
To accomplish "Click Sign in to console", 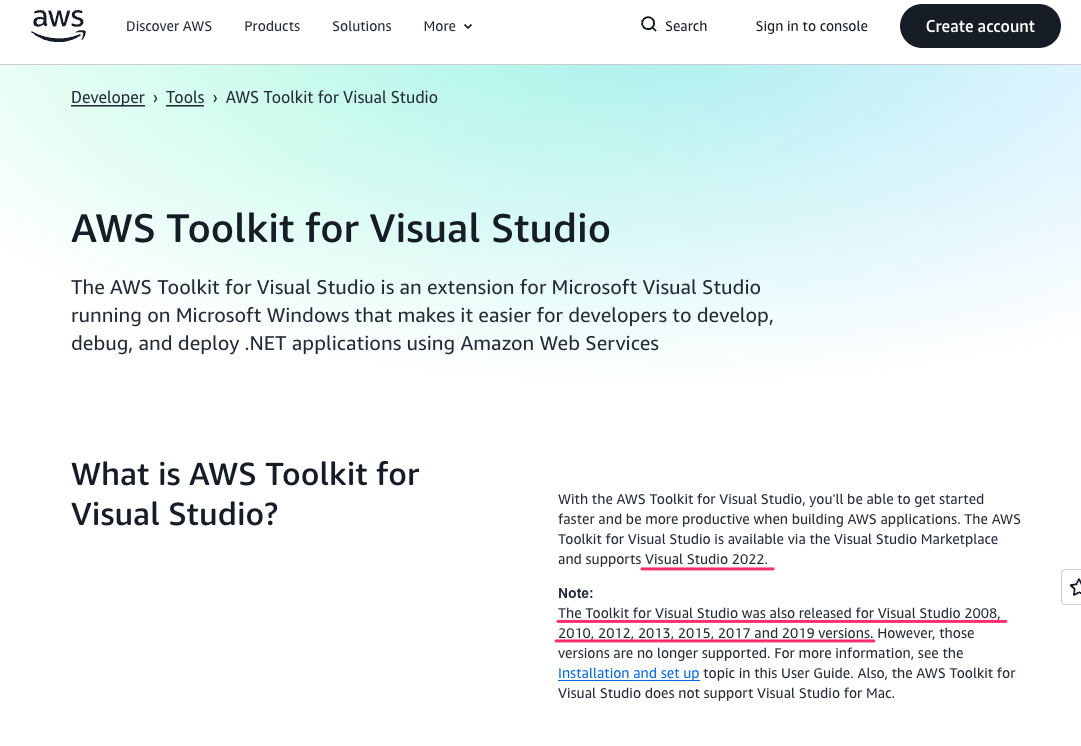I will (811, 26).
